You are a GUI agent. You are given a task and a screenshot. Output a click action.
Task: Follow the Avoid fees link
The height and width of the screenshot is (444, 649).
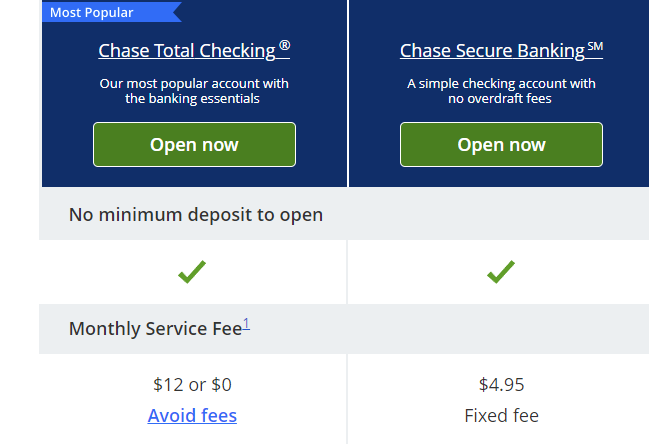click(x=192, y=415)
